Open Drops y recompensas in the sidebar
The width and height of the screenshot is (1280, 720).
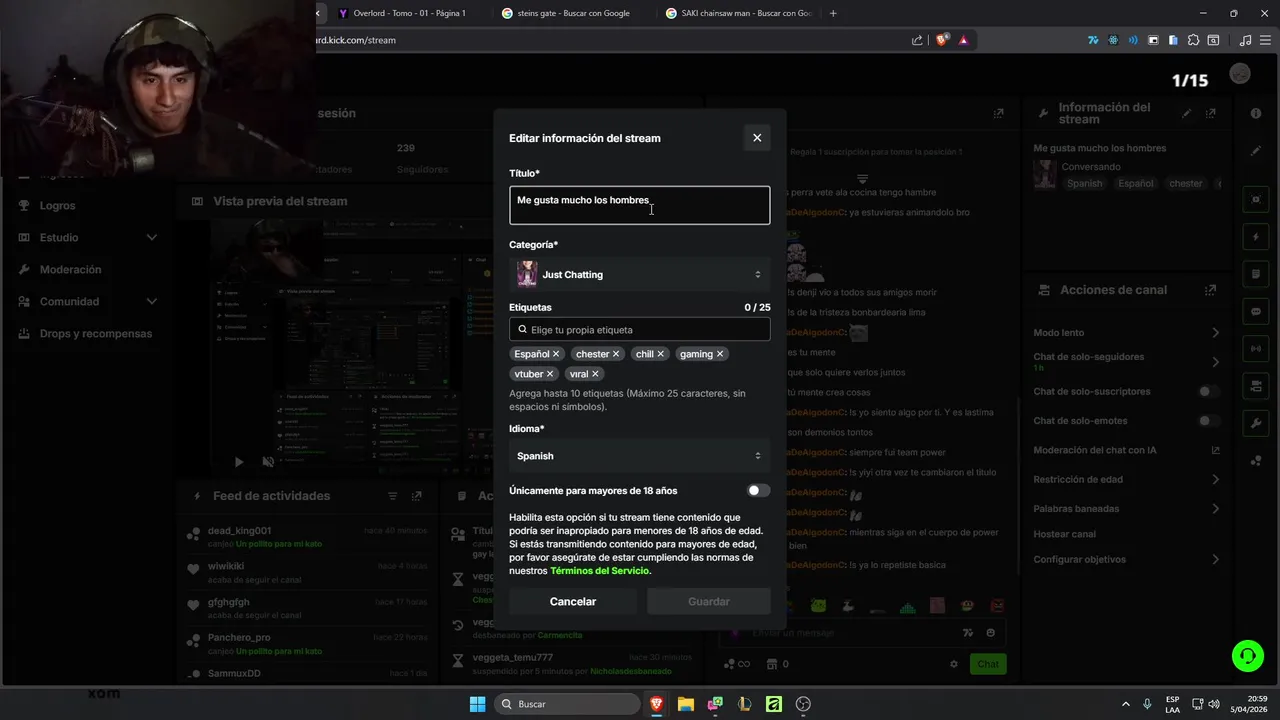click(x=95, y=333)
